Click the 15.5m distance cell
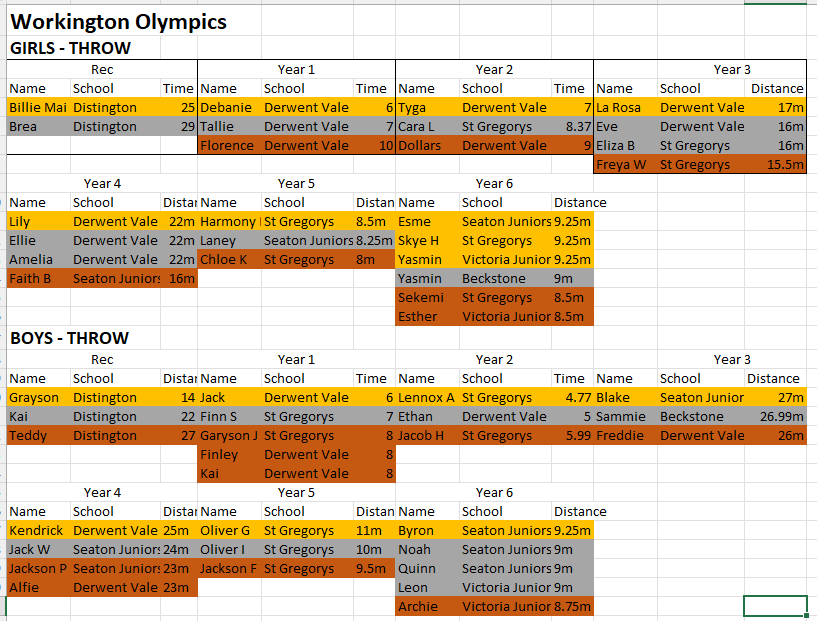817x621 pixels. click(x=778, y=164)
